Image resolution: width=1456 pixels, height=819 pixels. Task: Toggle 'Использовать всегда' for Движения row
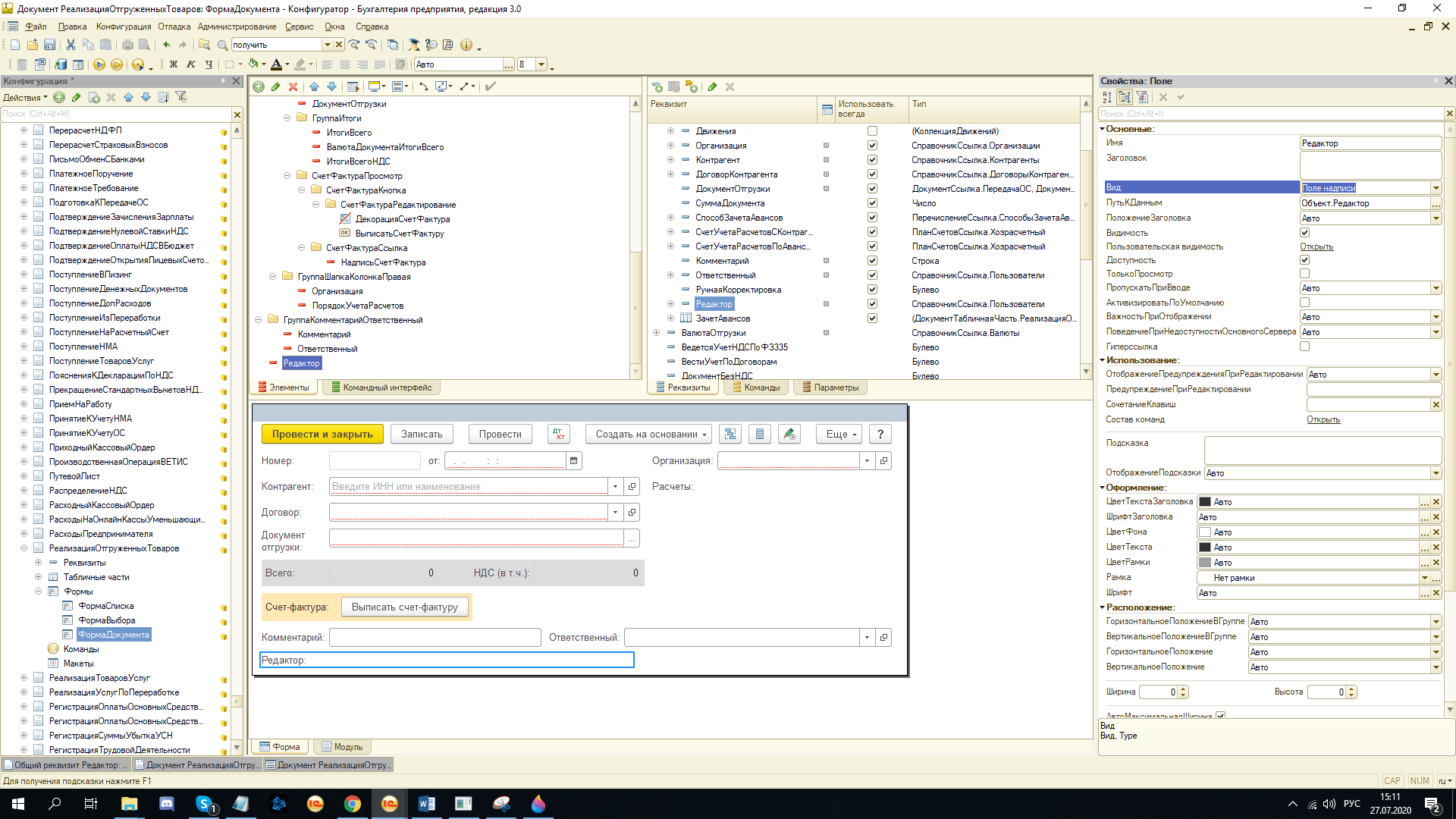(x=872, y=131)
